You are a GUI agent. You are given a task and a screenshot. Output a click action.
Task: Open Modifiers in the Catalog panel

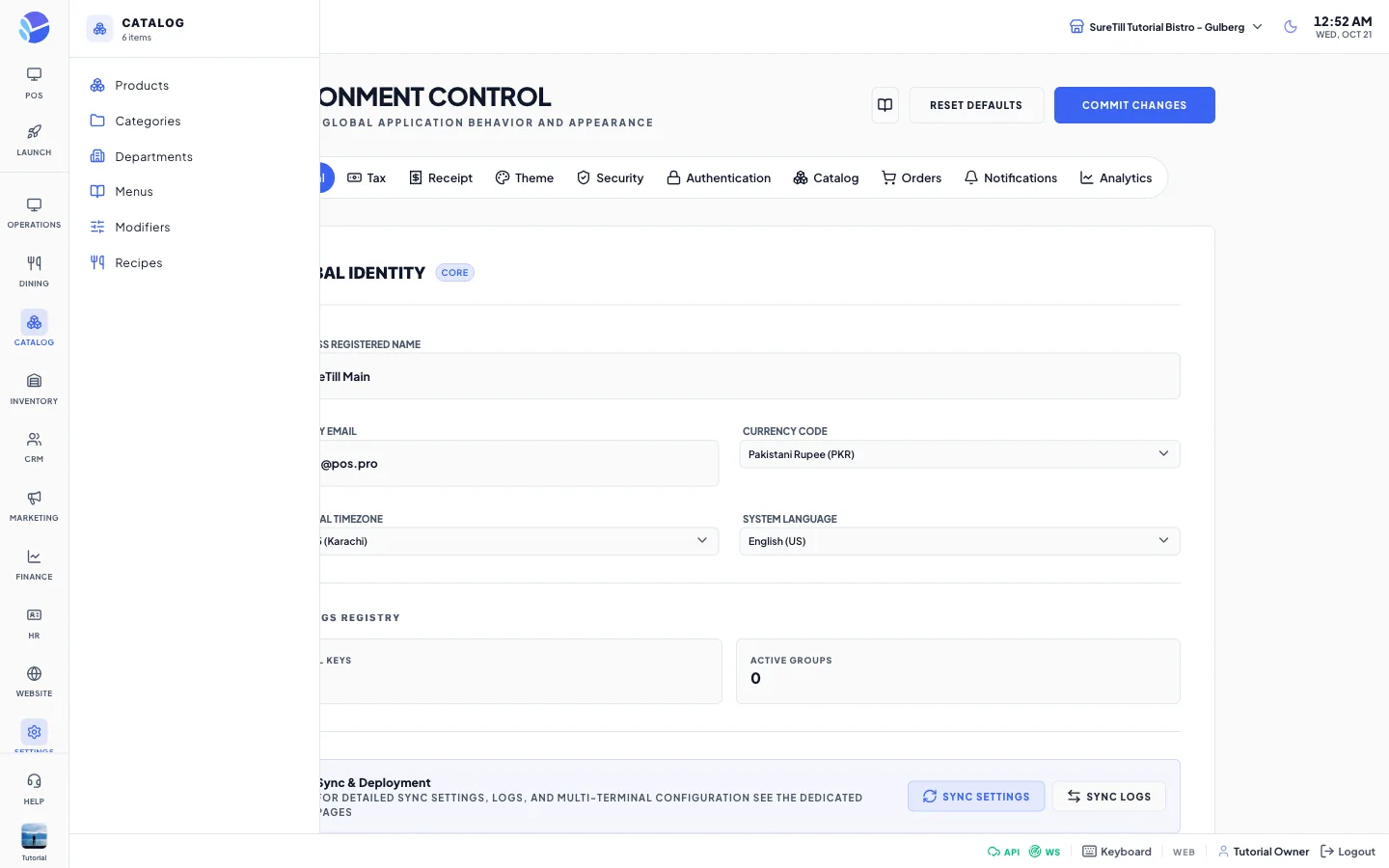coord(195,227)
